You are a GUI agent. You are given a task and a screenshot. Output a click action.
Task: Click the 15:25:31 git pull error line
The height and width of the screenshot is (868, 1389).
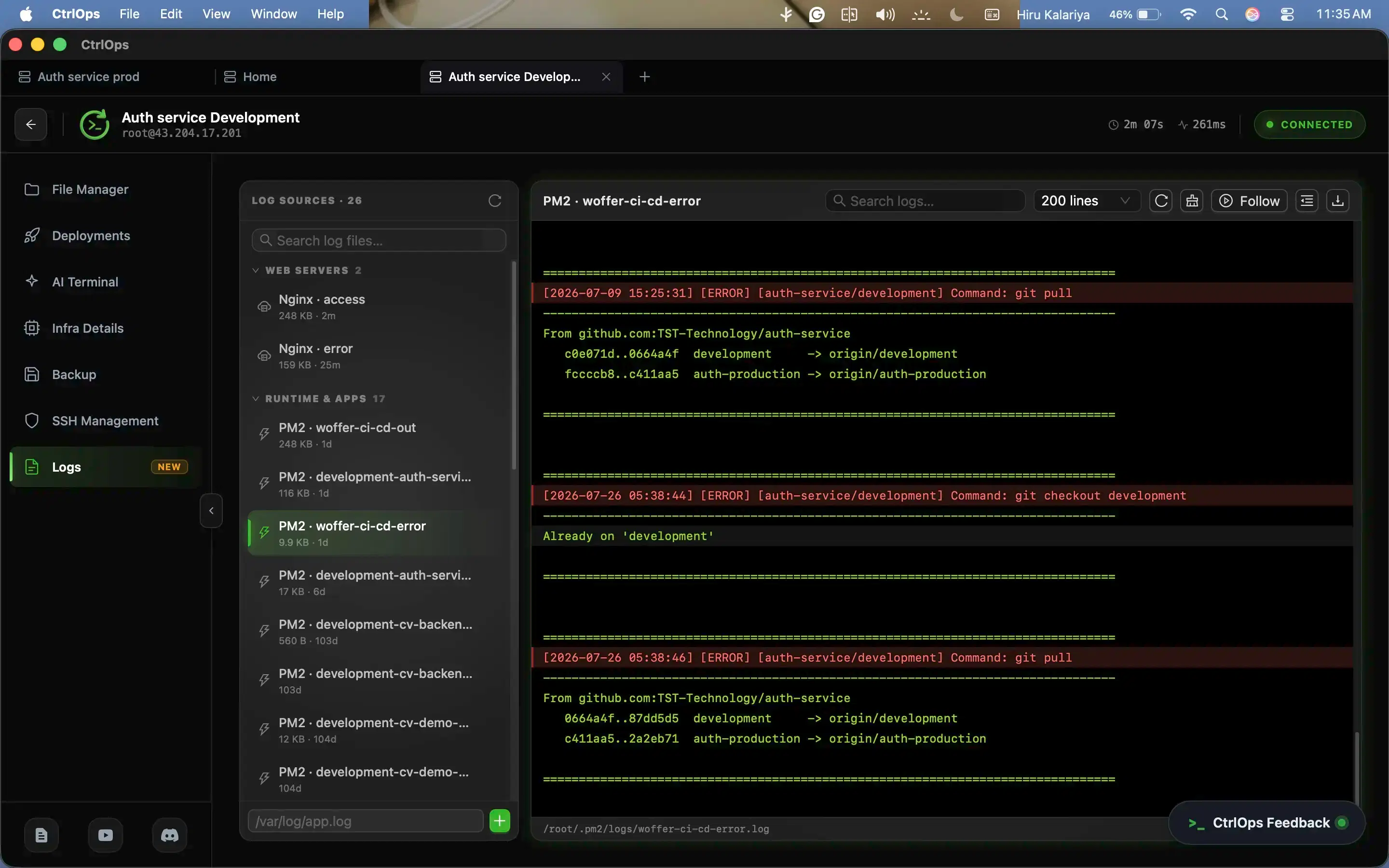pos(942,293)
